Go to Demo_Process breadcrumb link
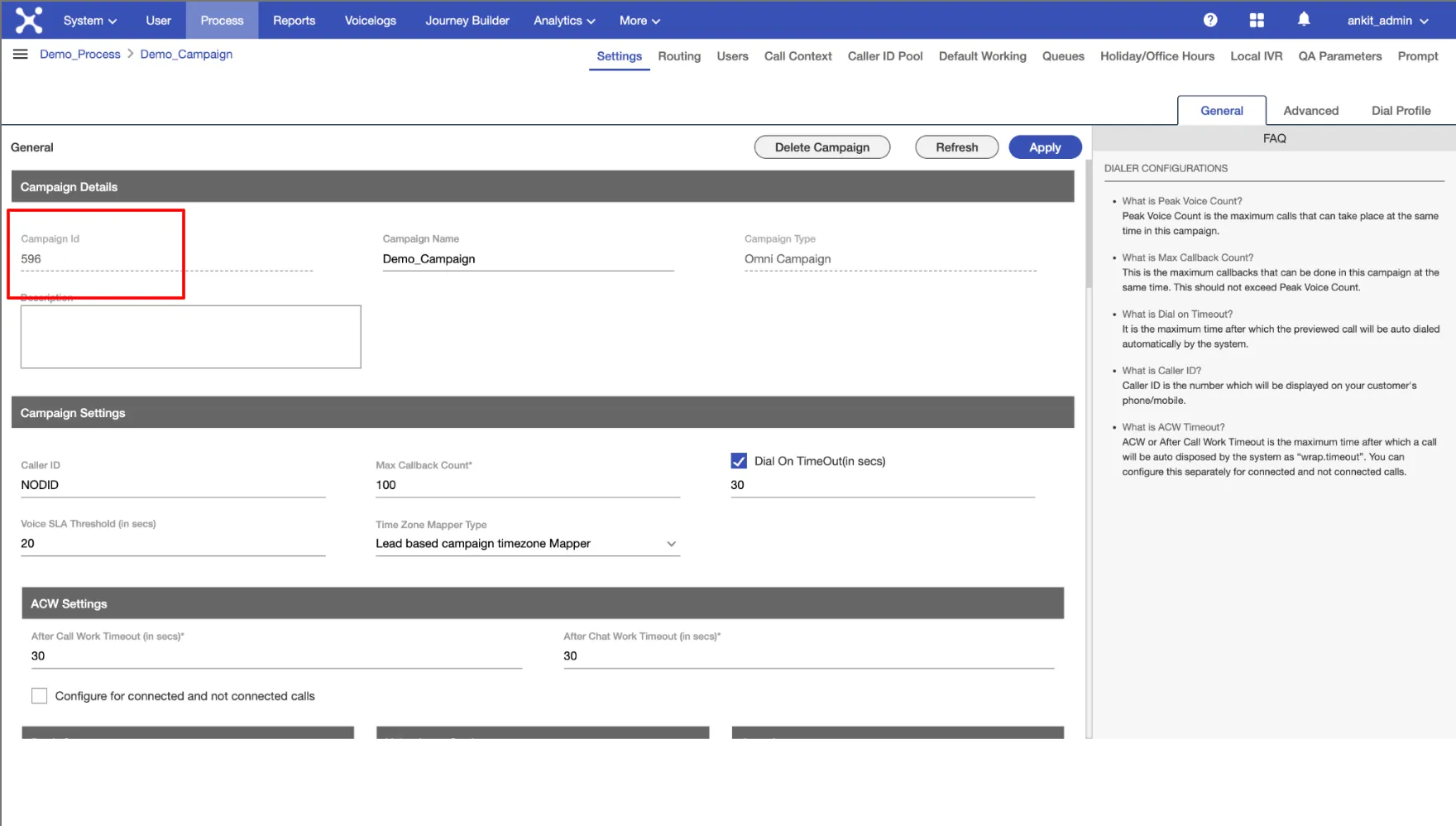The height and width of the screenshot is (826, 1456). point(80,54)
